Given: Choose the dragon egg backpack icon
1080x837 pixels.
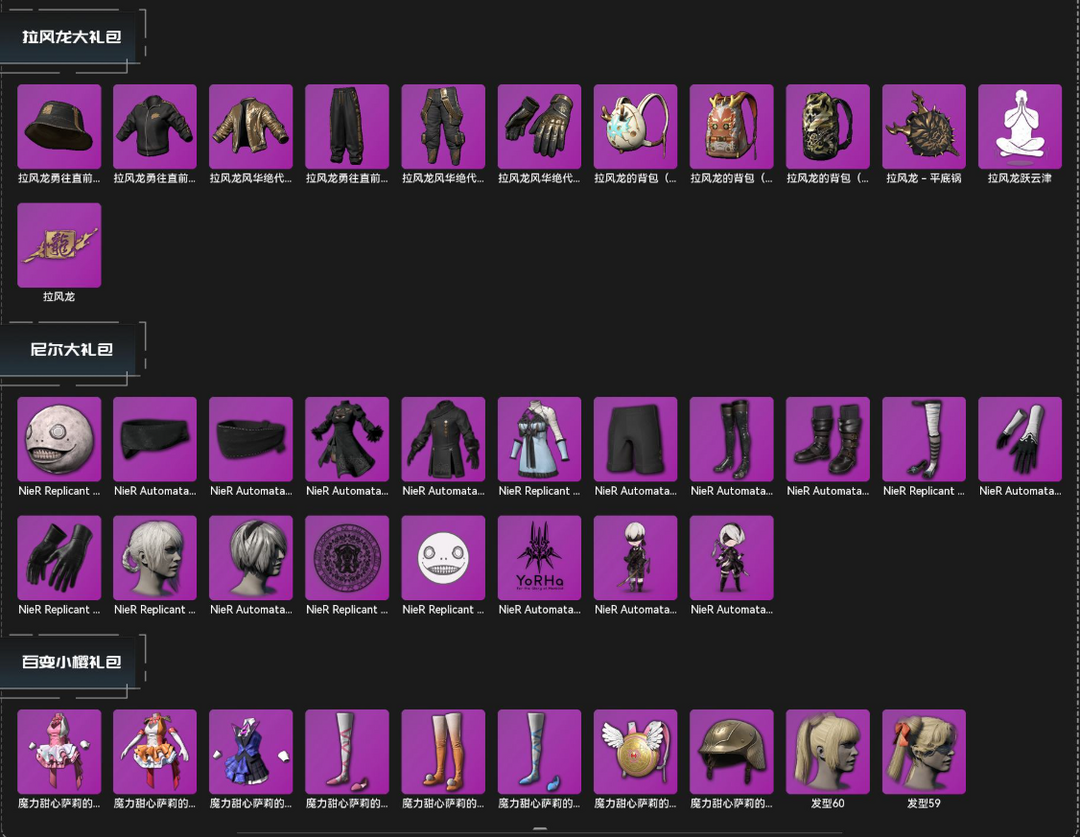Looking at the screenshot, I should pos(635,127).
